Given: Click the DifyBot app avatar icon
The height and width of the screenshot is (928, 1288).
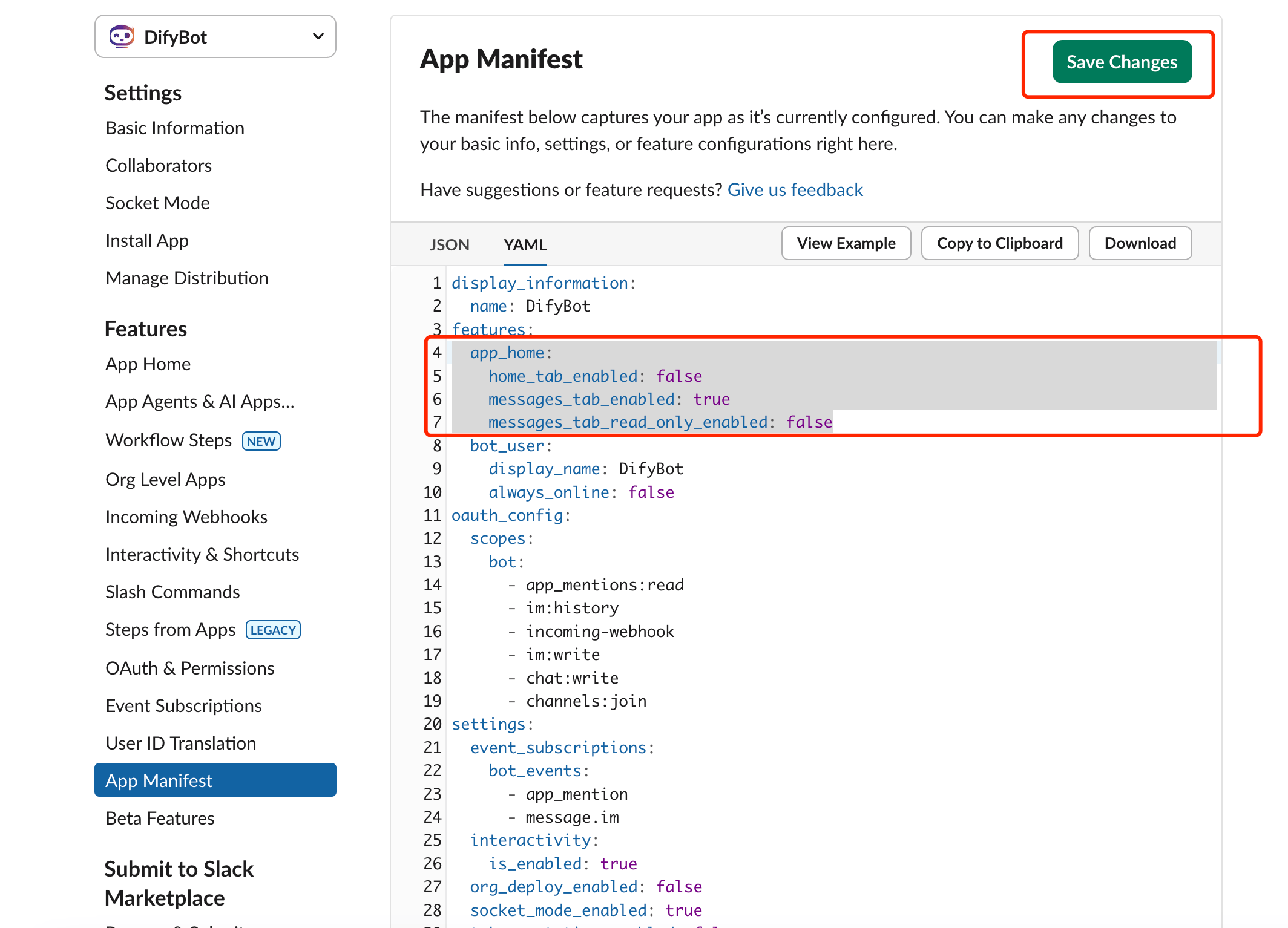Looking at the screenshot, I should tap(122, 37).
